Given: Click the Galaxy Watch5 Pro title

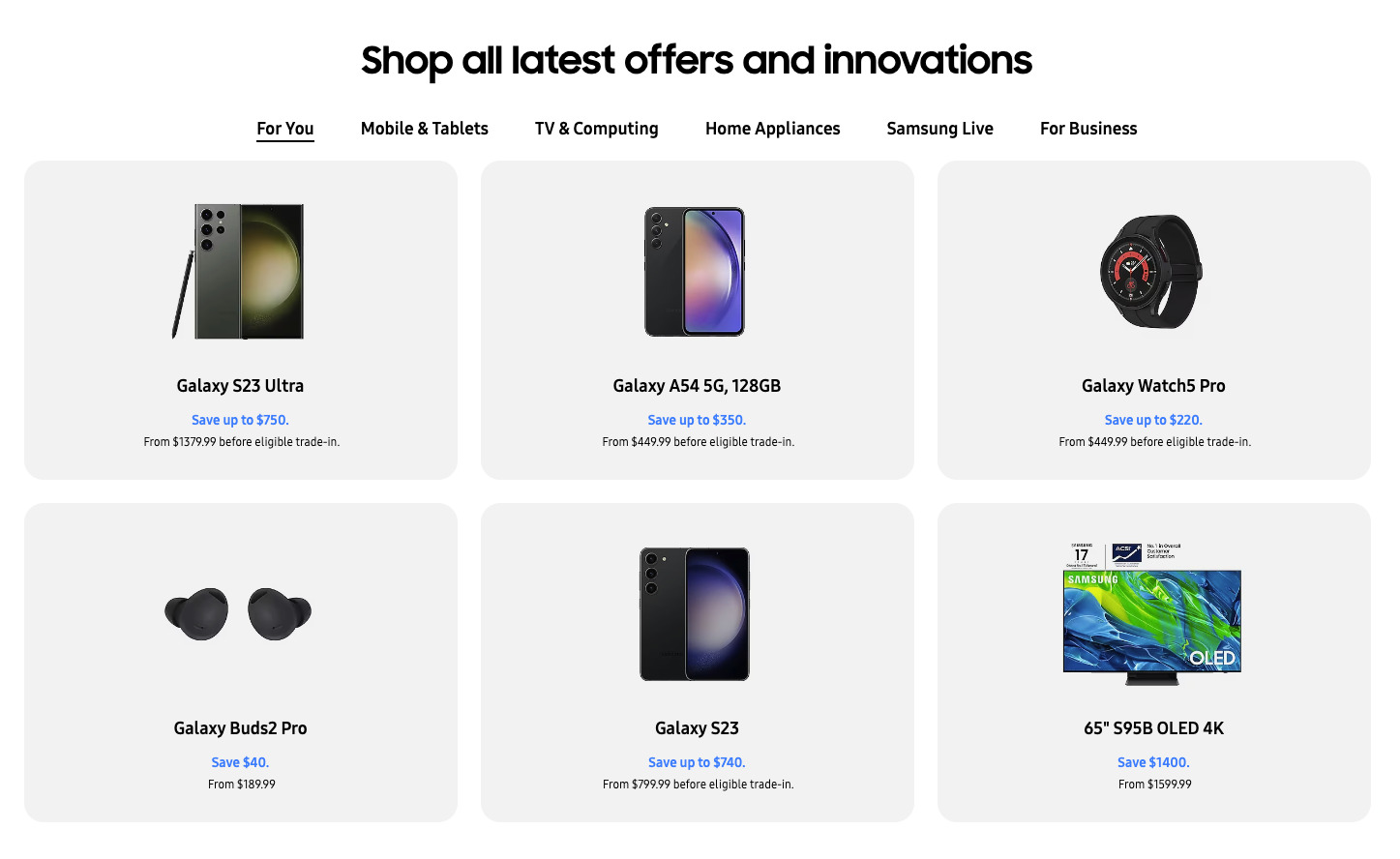Looking at the screenshot, I should pyautogui.click(x=1153, y=386).
